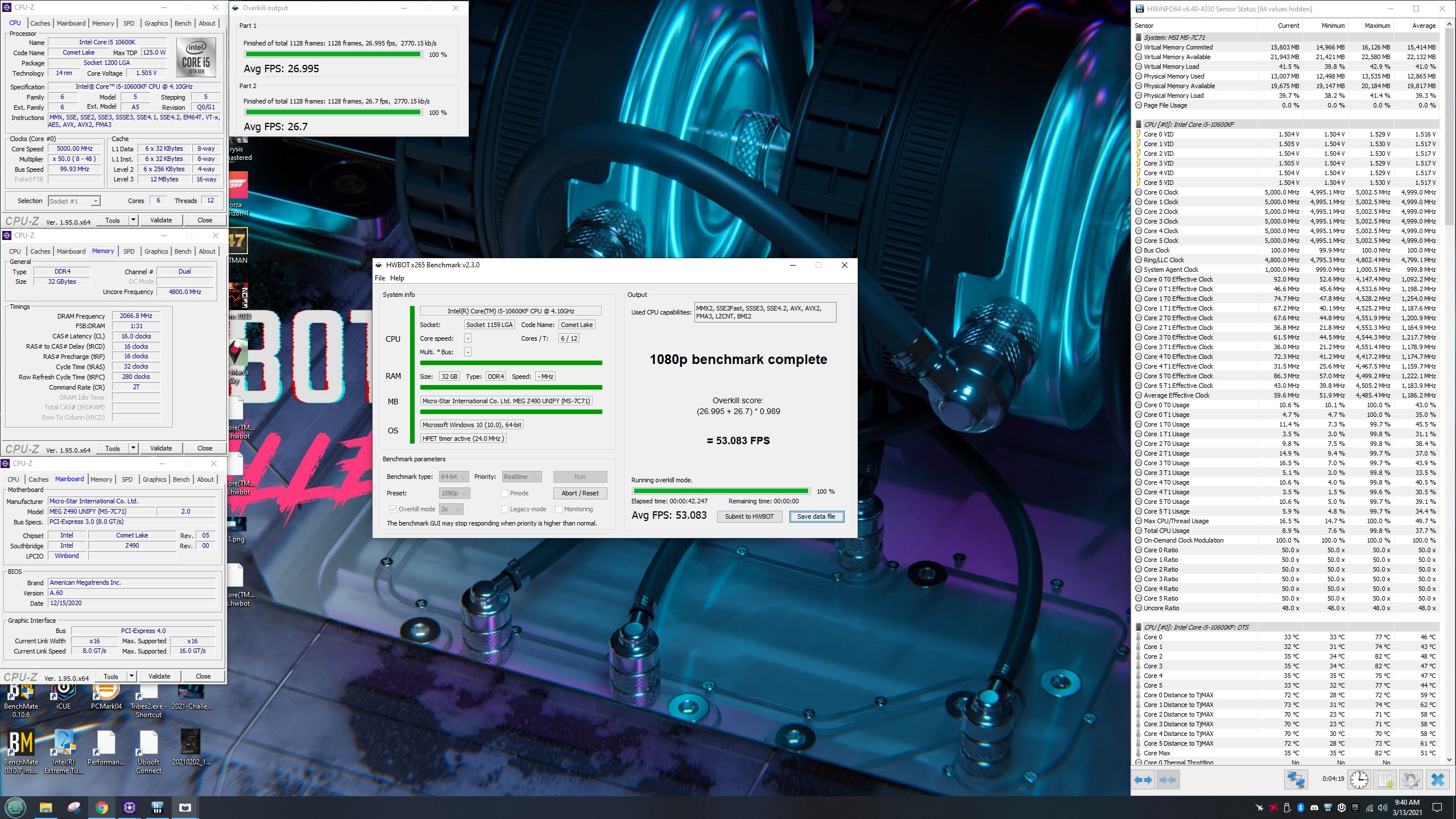Open Start menu shell orb in taskbar
1456x819 pixels.
pos(15,808)
